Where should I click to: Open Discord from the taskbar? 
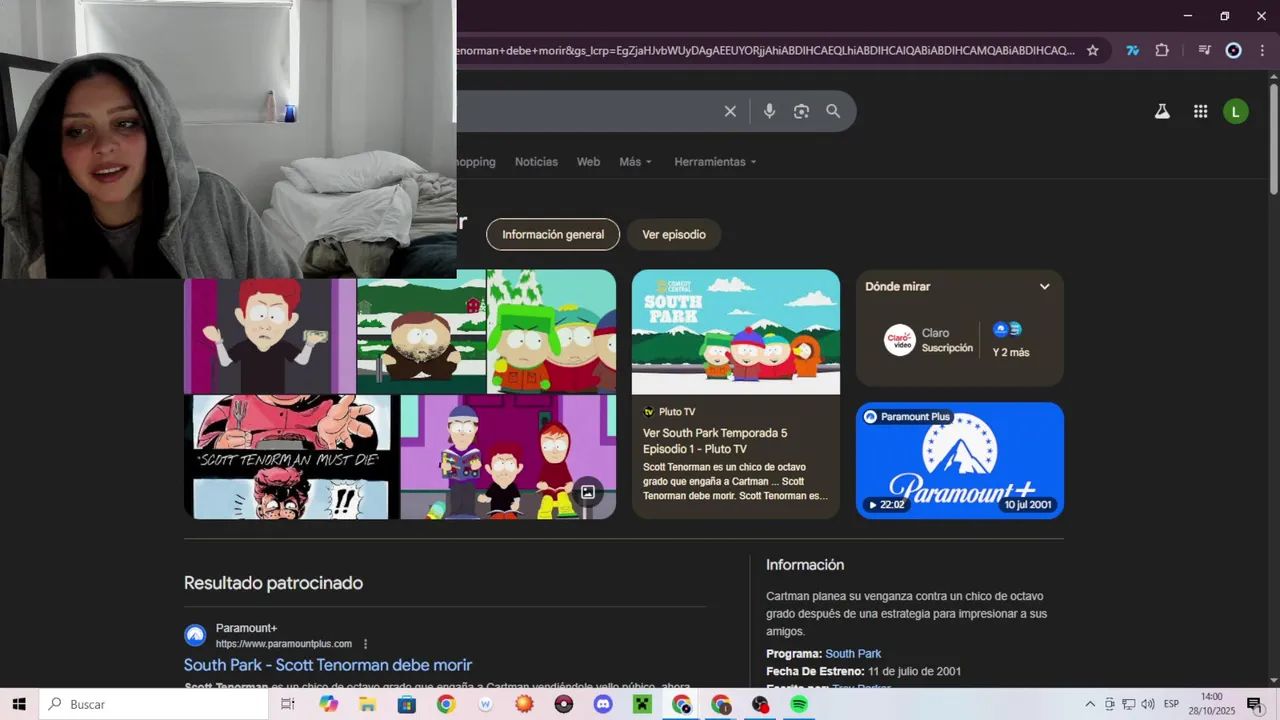pos(603,704)
